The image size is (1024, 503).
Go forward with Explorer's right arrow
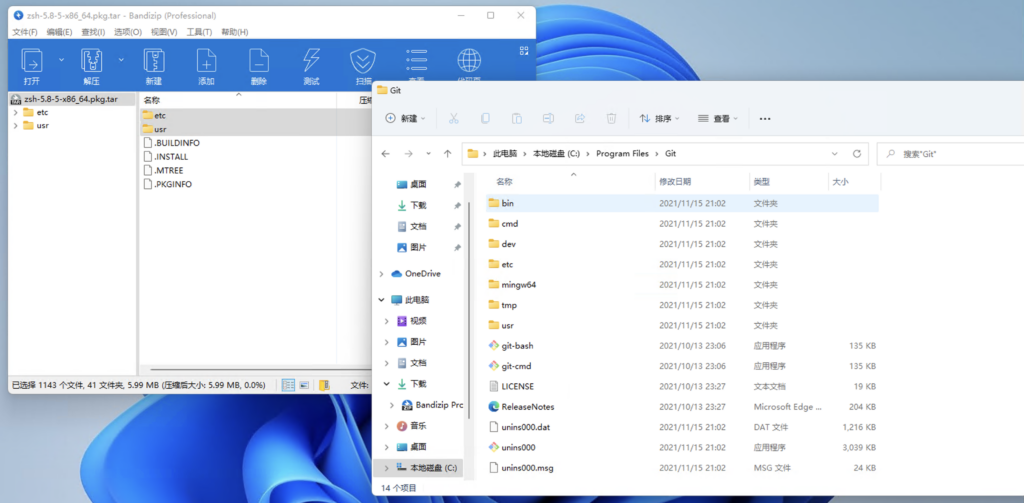click(x=408, y=154)
